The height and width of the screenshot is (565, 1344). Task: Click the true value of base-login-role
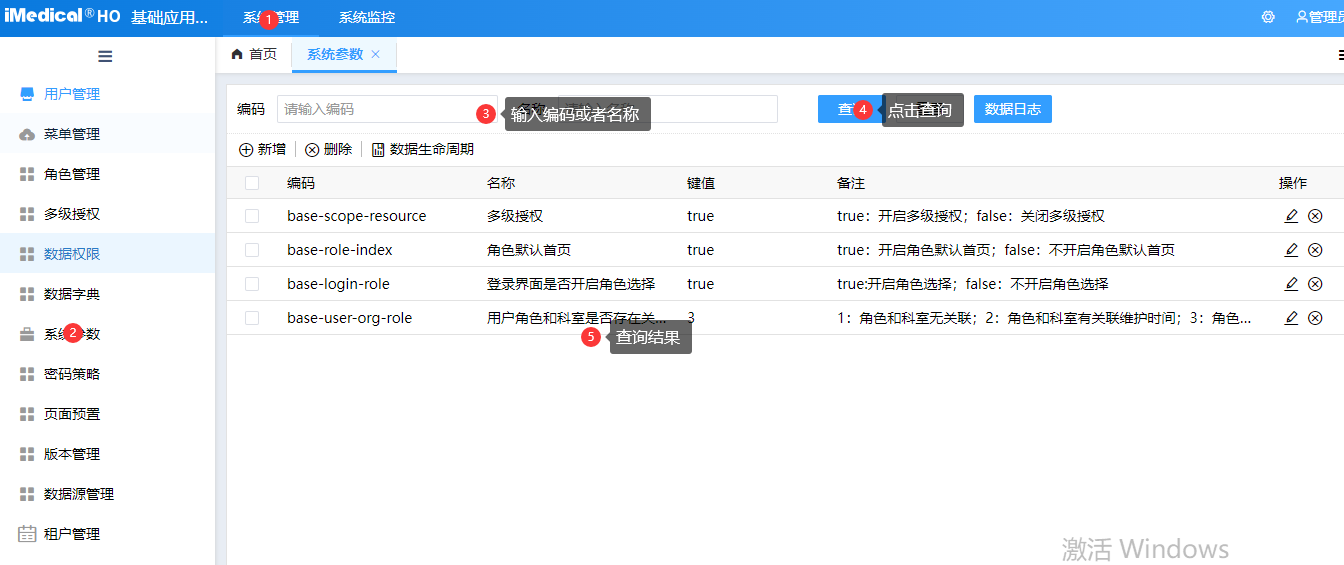tap(701, 284)
